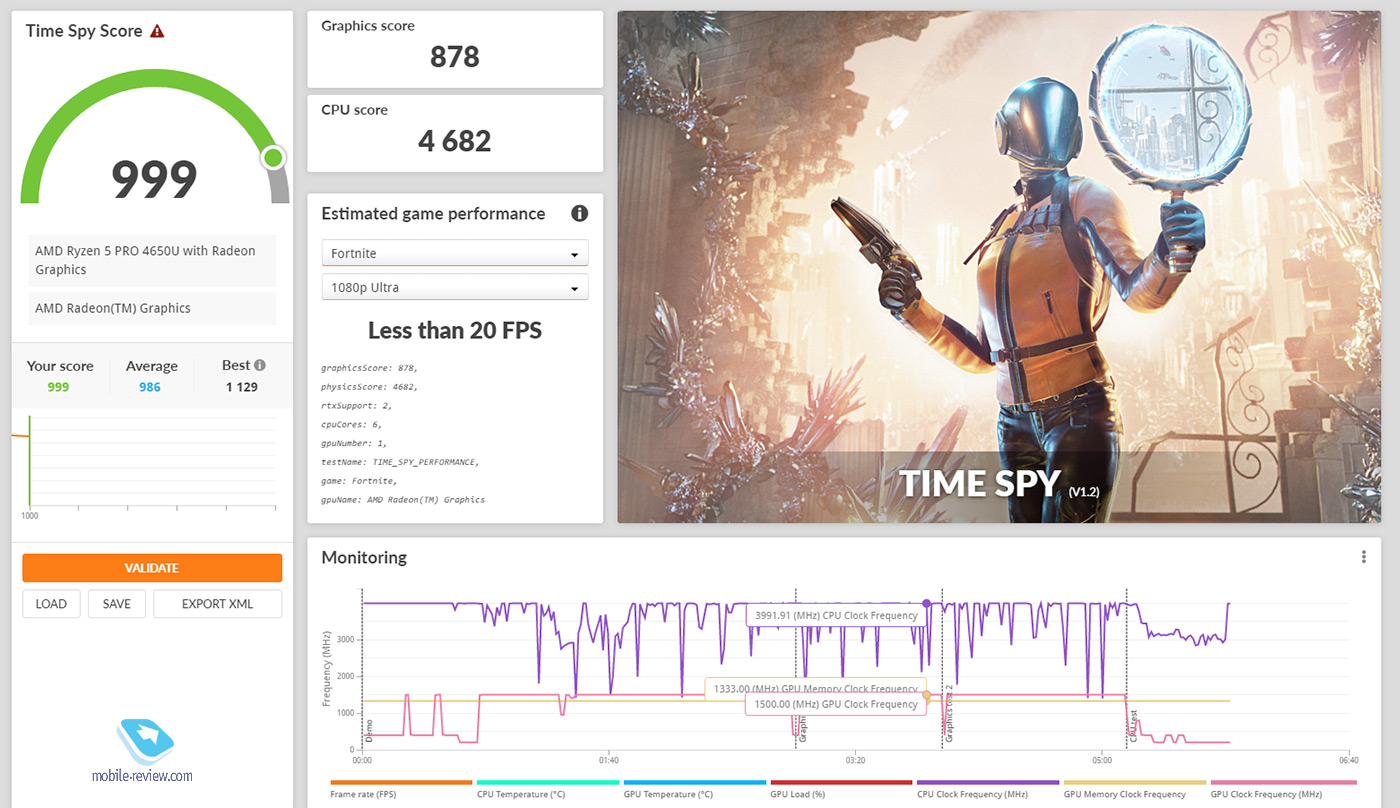The height and width of the screenshot is (808, 1400).
Task: Click the orange VALIDATE button
Action: [x=152, y=568]
